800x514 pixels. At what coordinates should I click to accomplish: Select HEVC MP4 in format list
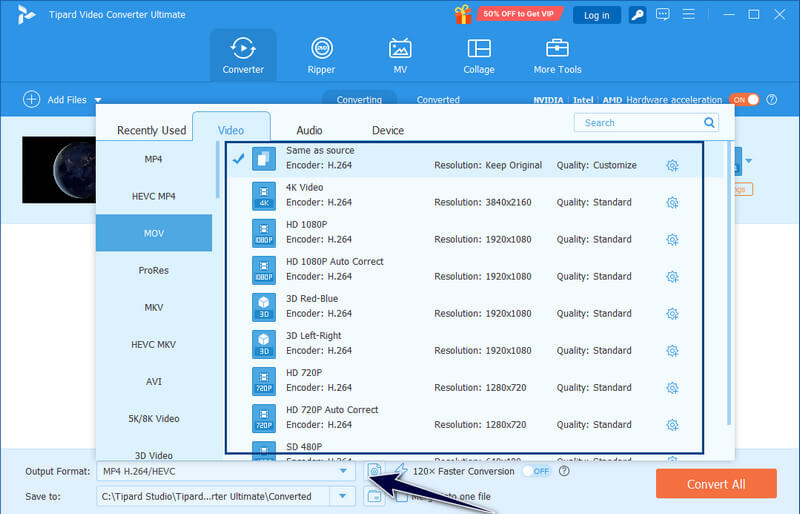pyautogui.click(x=154, y=196)
